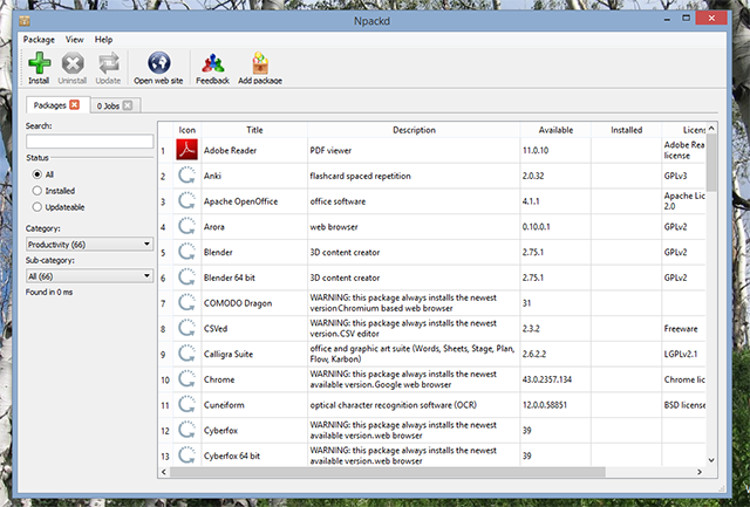The width and height of the screenshot is (750, 507).
Task: Click the Icon column header
Action: [x=187, y=130]
